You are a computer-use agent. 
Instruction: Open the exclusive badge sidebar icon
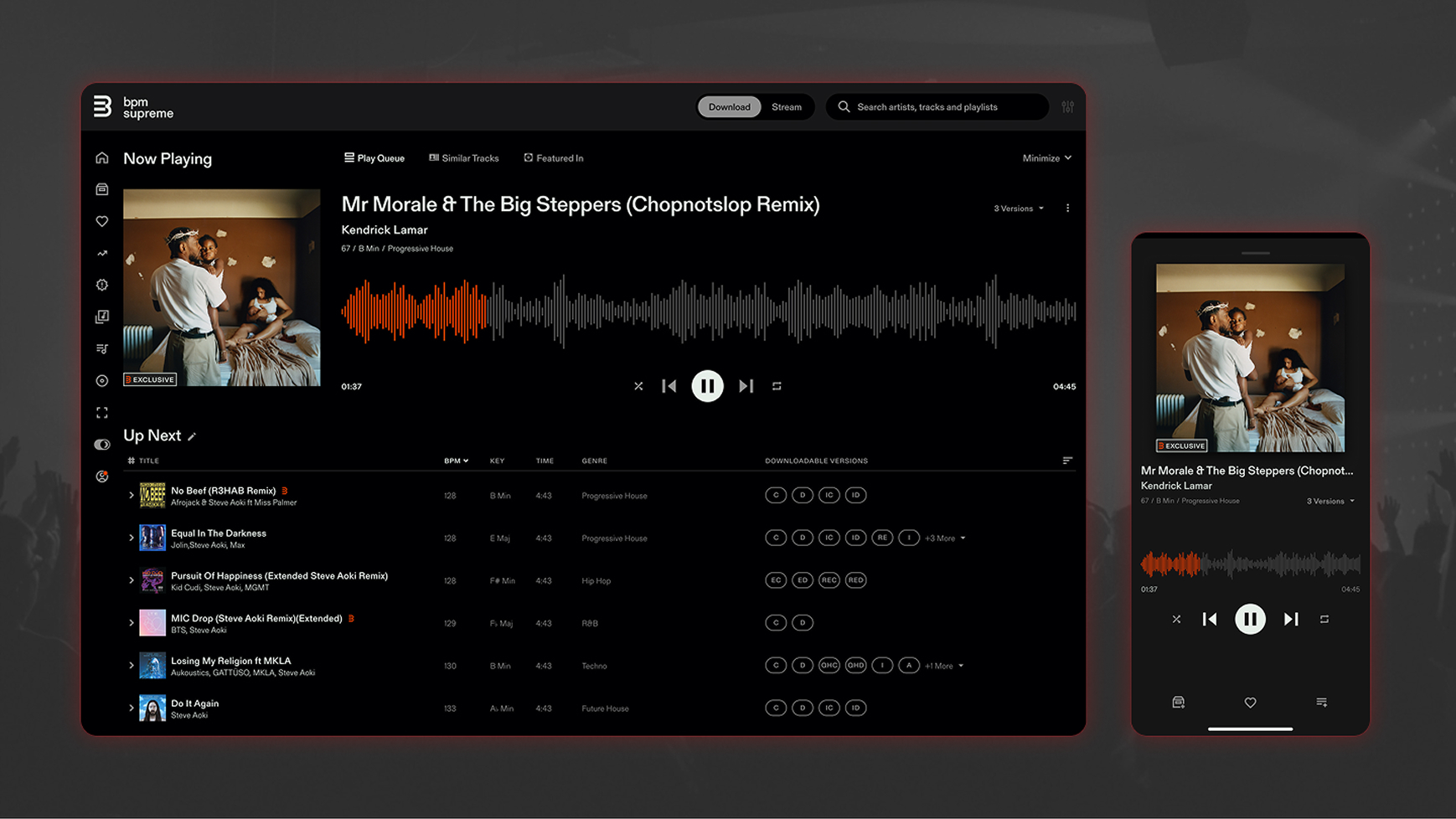click(x=102, y=285)
